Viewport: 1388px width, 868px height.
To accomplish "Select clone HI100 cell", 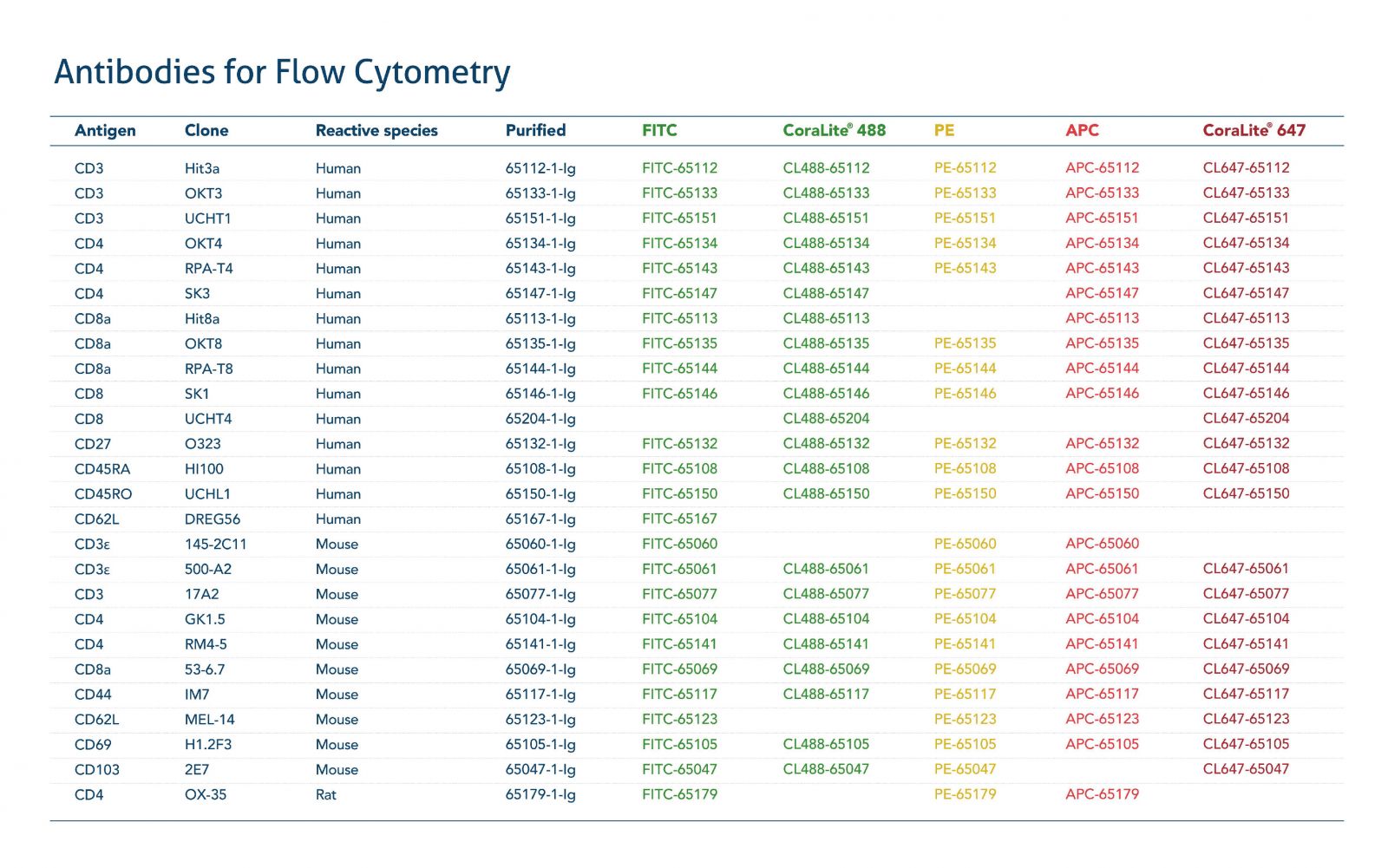I will pos(204,469).
